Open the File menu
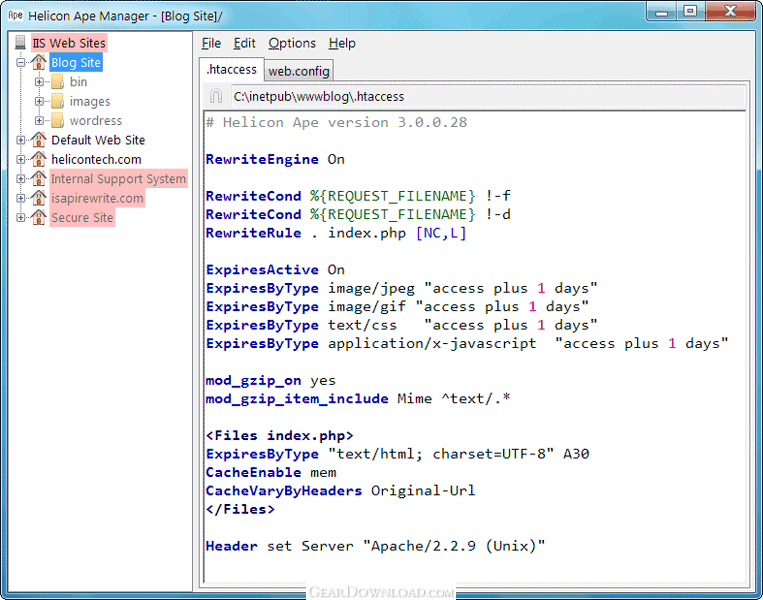The width and height of the screenshot is (763, 600). coord(211,43)
